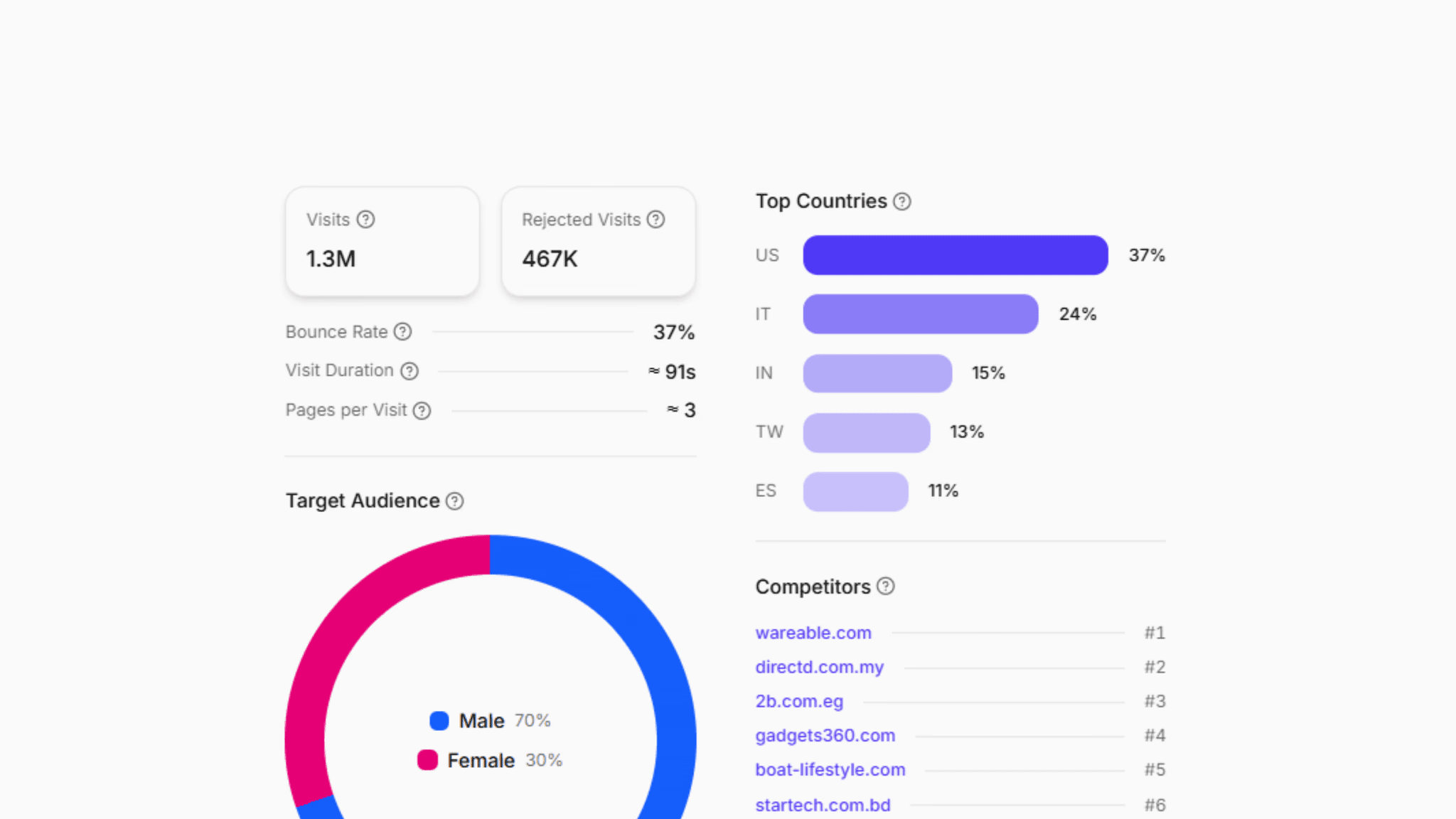Click the Rejected Visits help icon
This screenshot has width=1456, height=819.
(656, 220)
